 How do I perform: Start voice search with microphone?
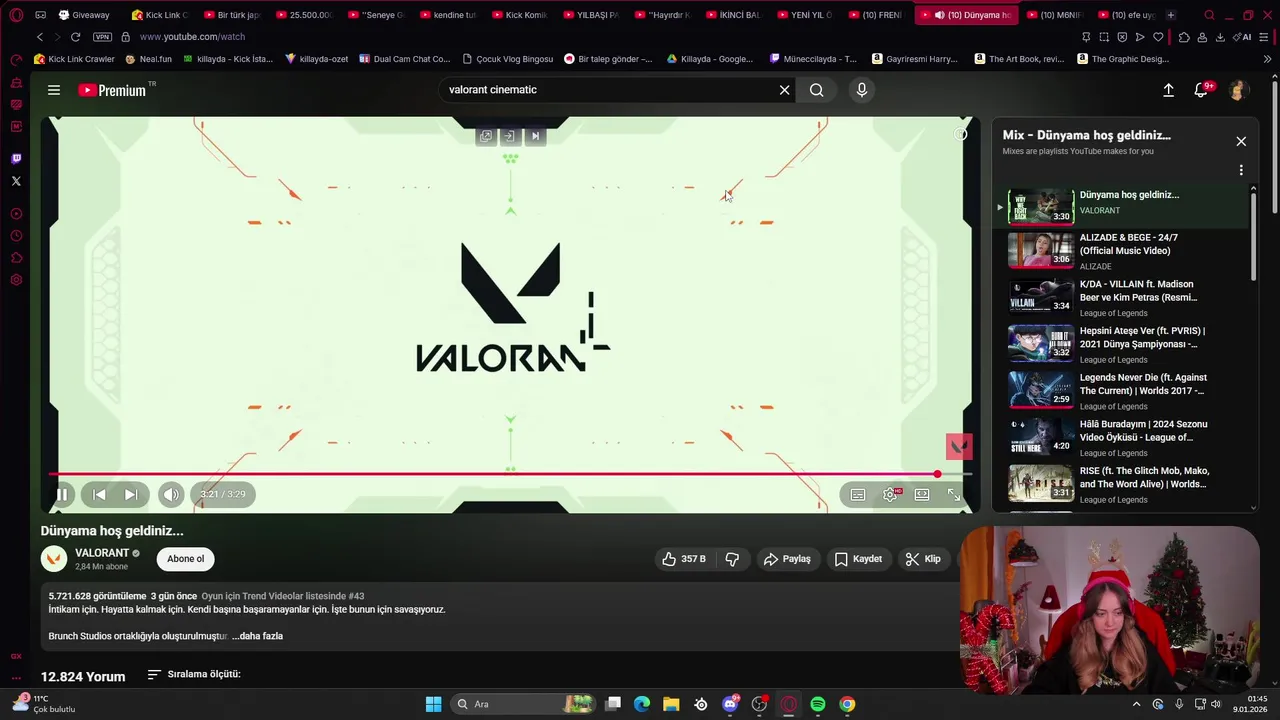click(x=862, y=90)
